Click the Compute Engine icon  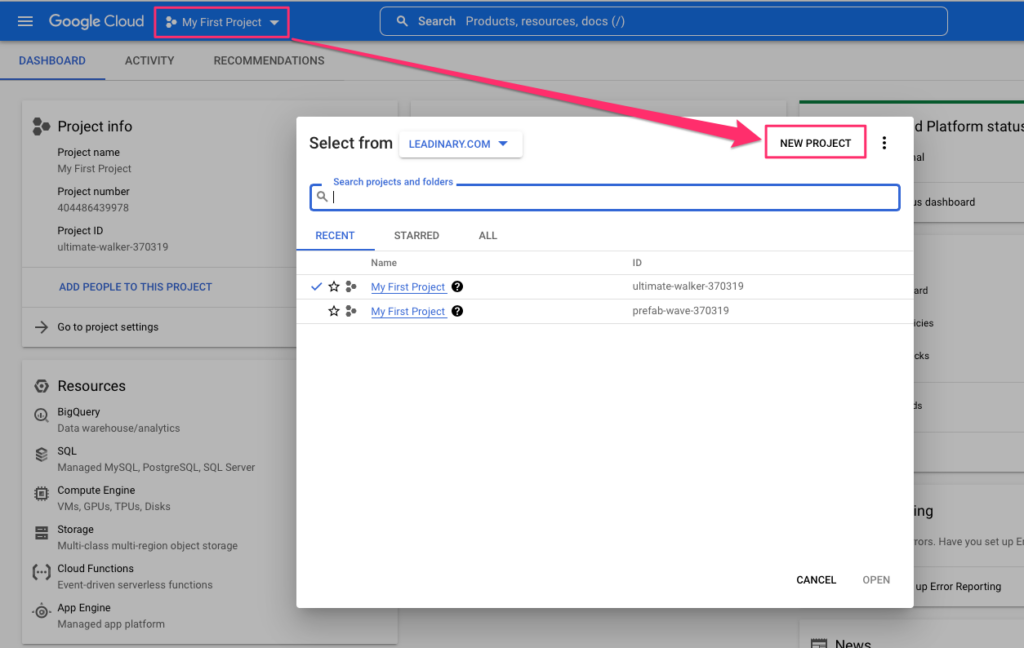pyautogui.click(x=41, y=494)
